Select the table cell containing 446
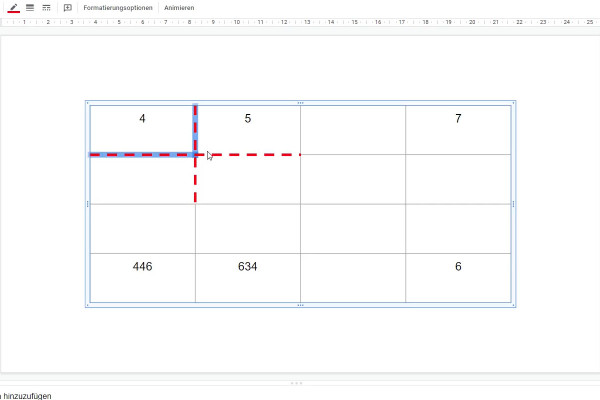 (x=142, y=278)
